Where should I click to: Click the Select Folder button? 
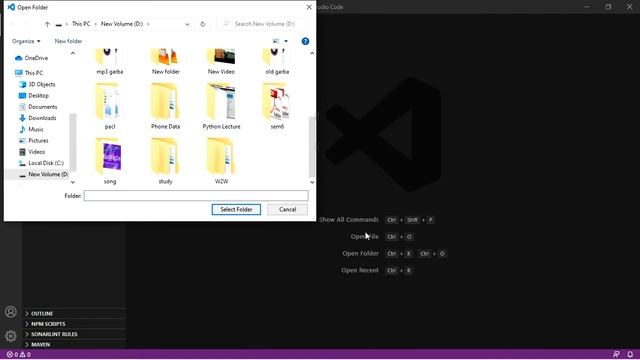(236, 209)
